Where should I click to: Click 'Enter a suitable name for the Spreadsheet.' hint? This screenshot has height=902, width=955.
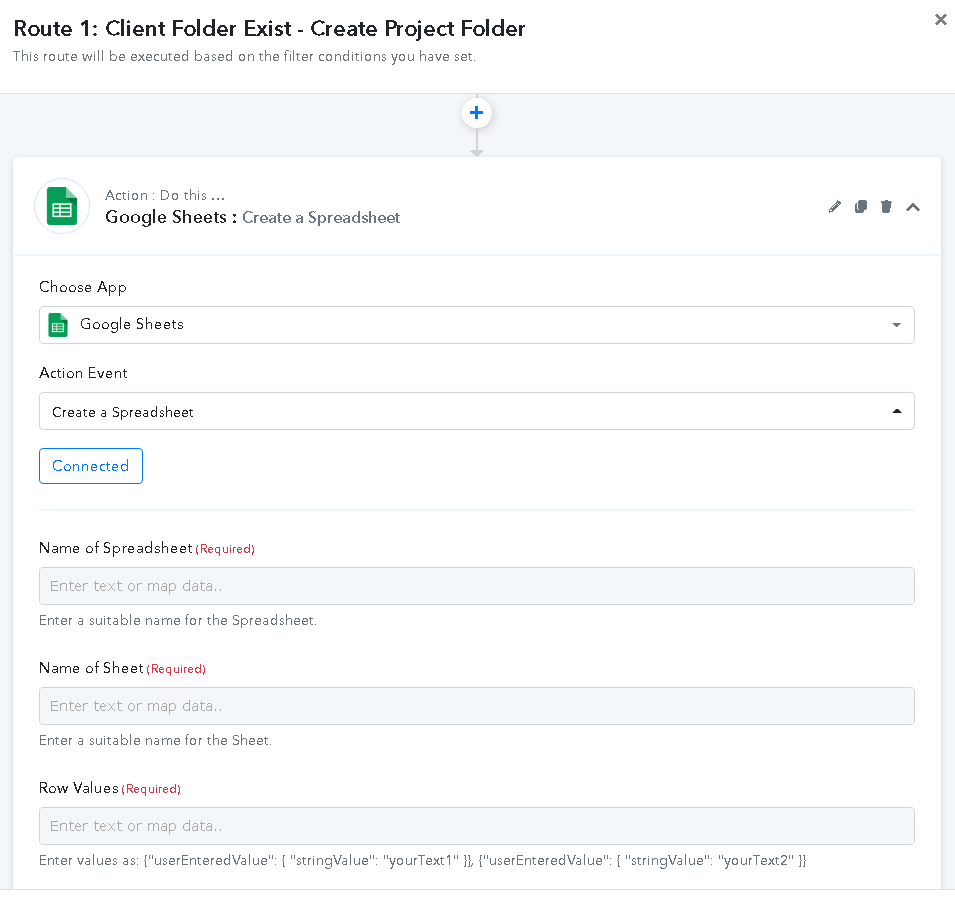[178, 621]
